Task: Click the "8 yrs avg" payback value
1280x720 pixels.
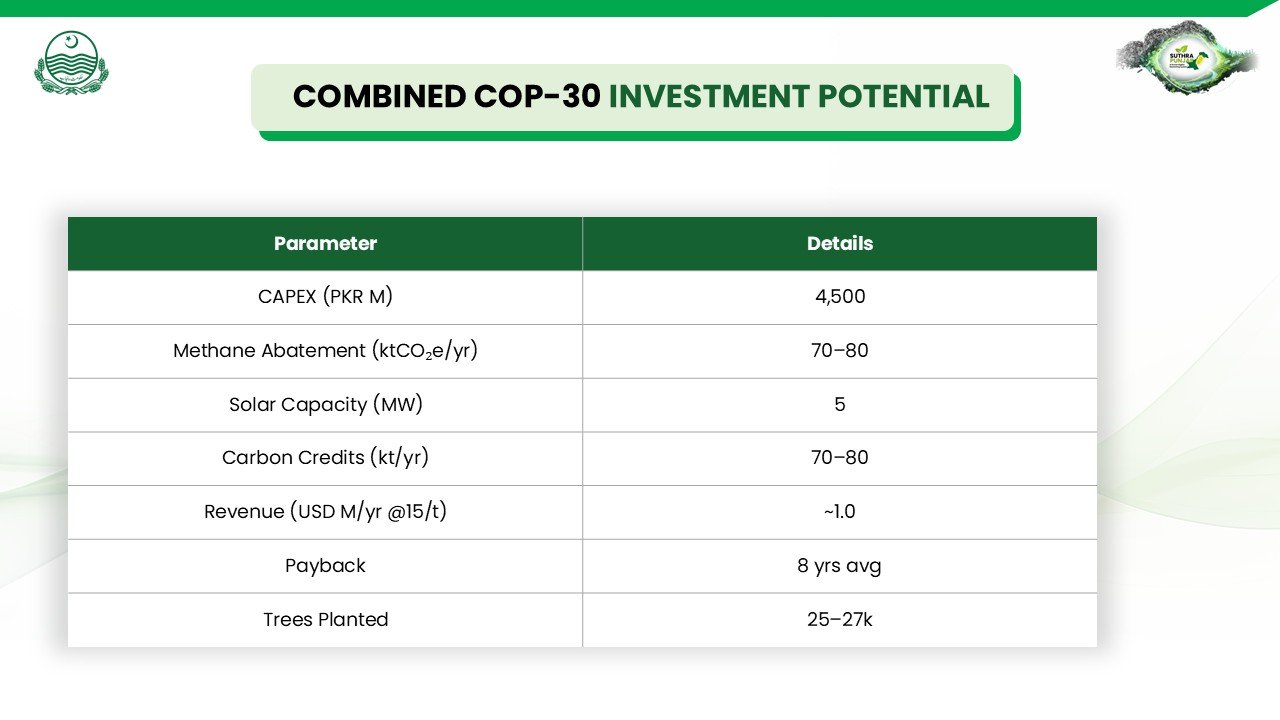Action: pos(839,566)
